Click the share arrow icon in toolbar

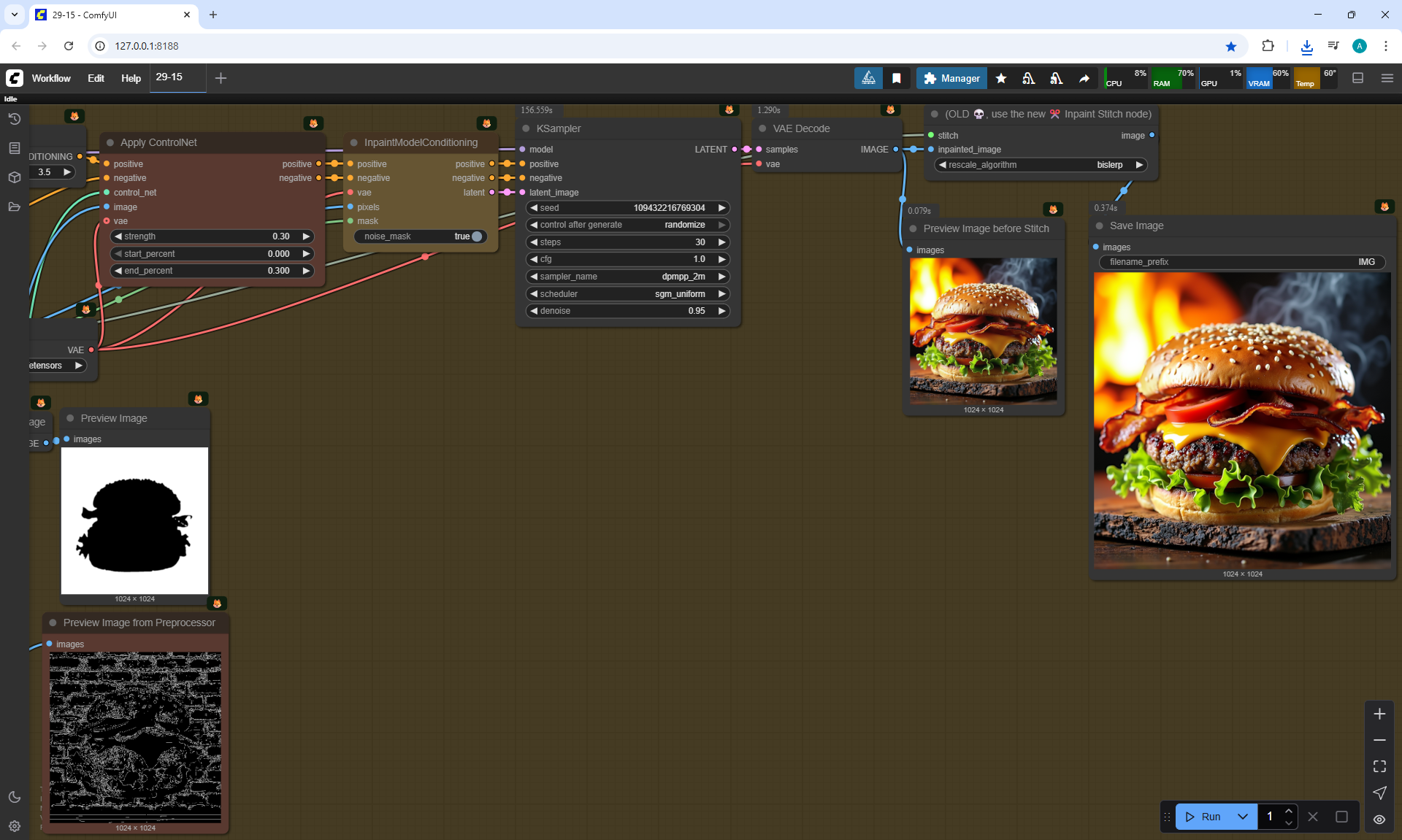point(1084,78)
